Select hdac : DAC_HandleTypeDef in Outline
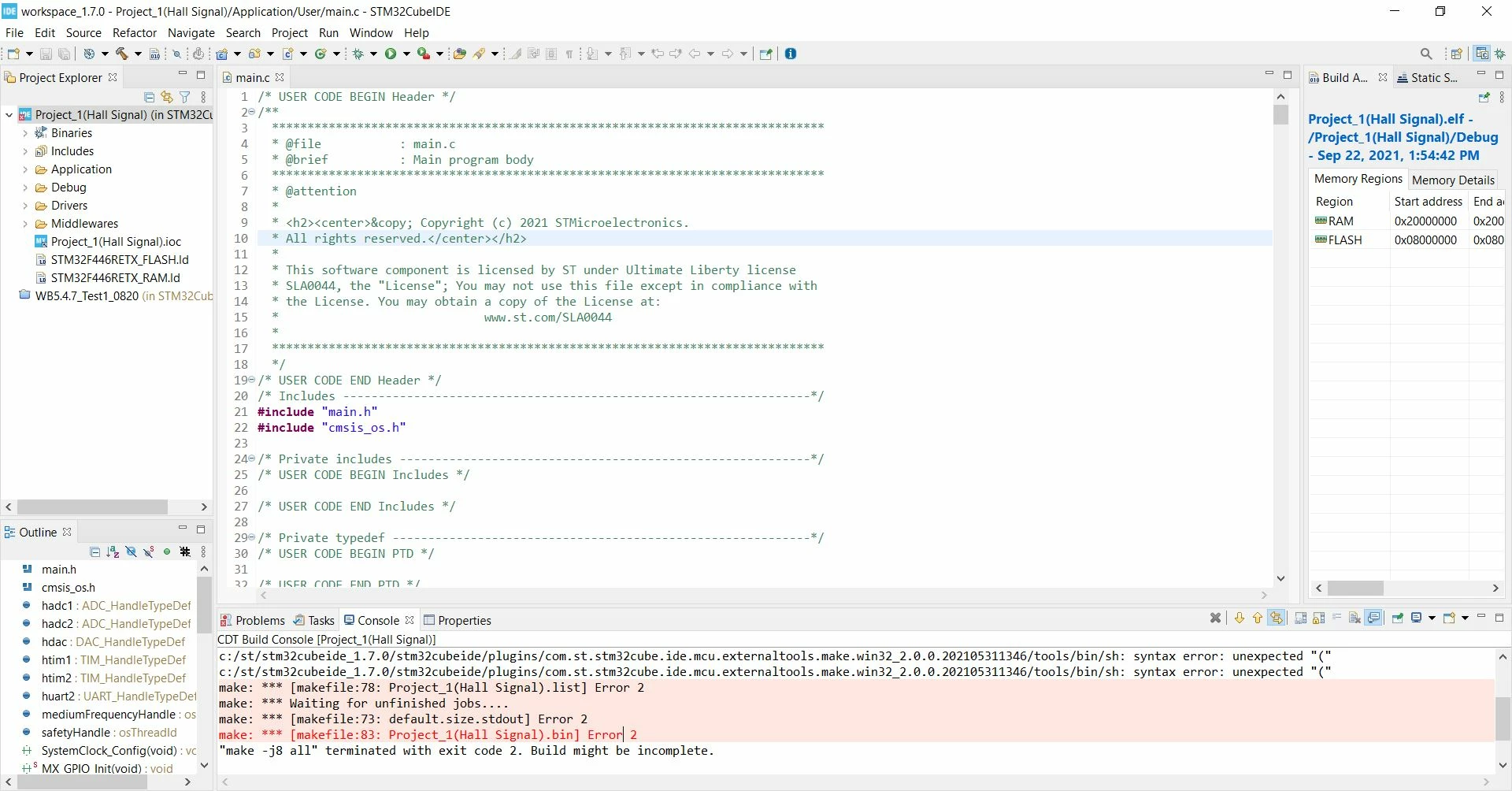Screen dimensions: 1512x791 click(105, 642)
